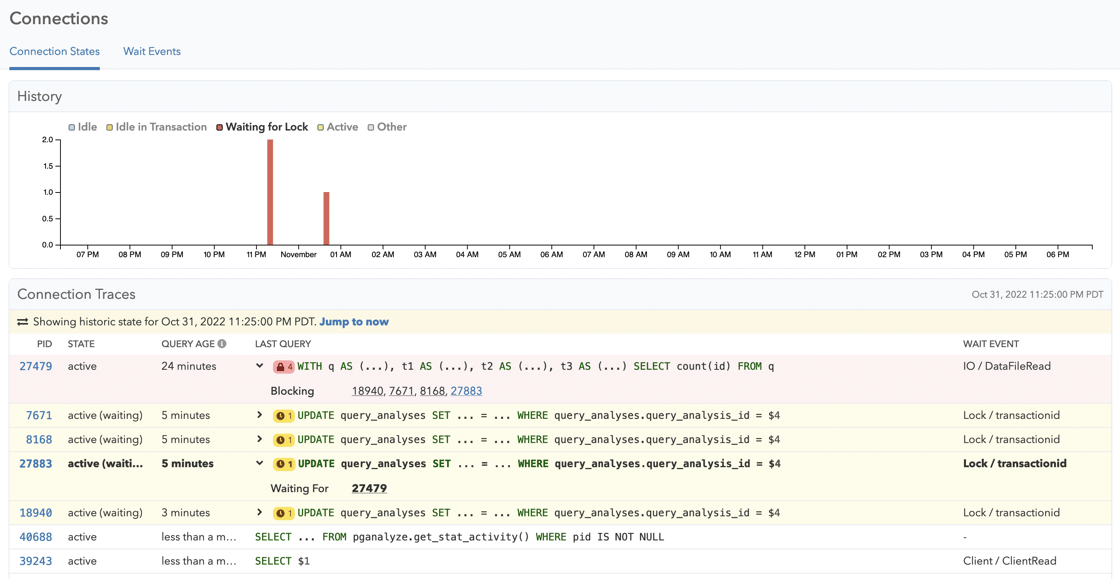Click the Client / ClientRead wait event
Image resolution: width=1120 pixels, height=579 pixels.
click(1009, 561)
